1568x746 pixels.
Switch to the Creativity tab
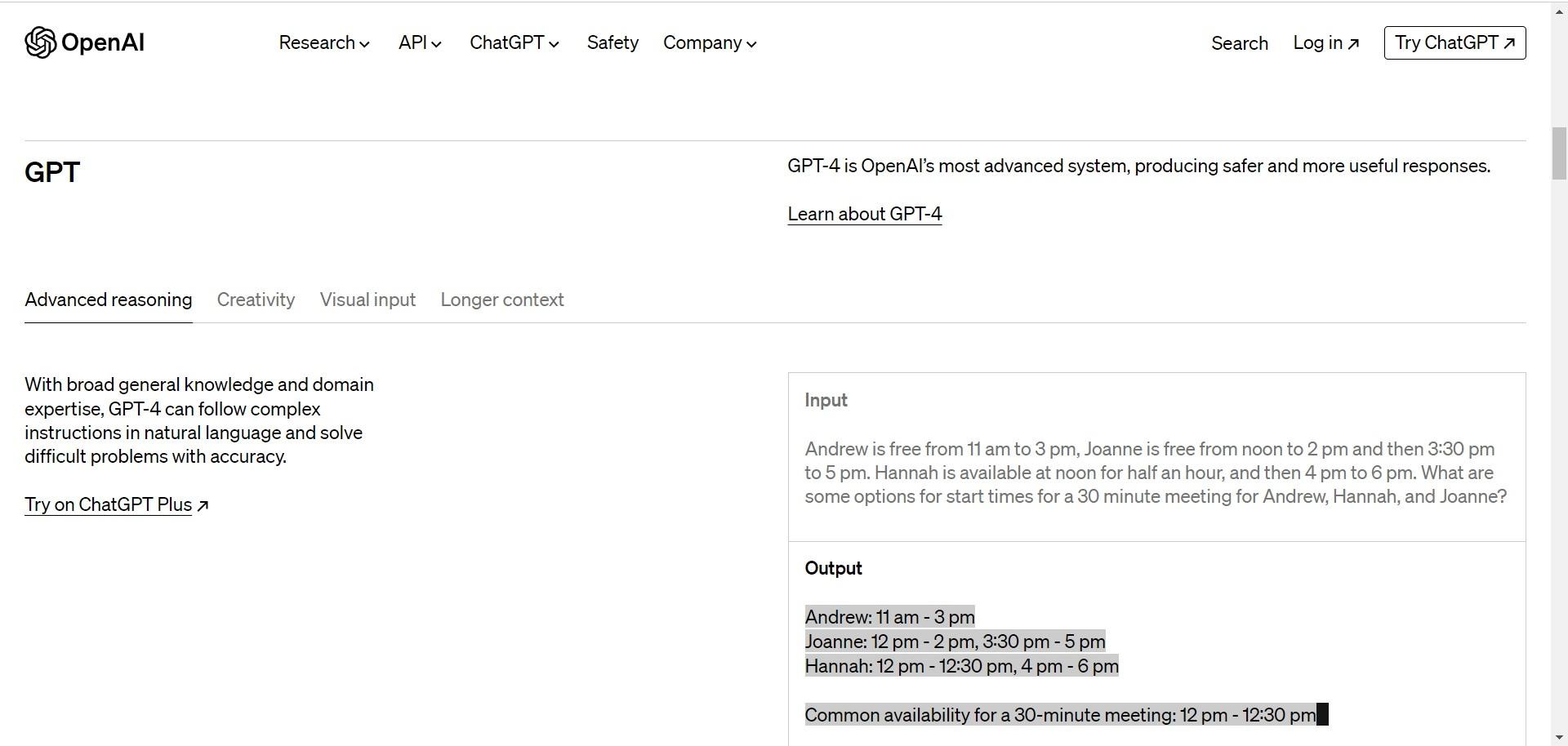click(256, 300)
